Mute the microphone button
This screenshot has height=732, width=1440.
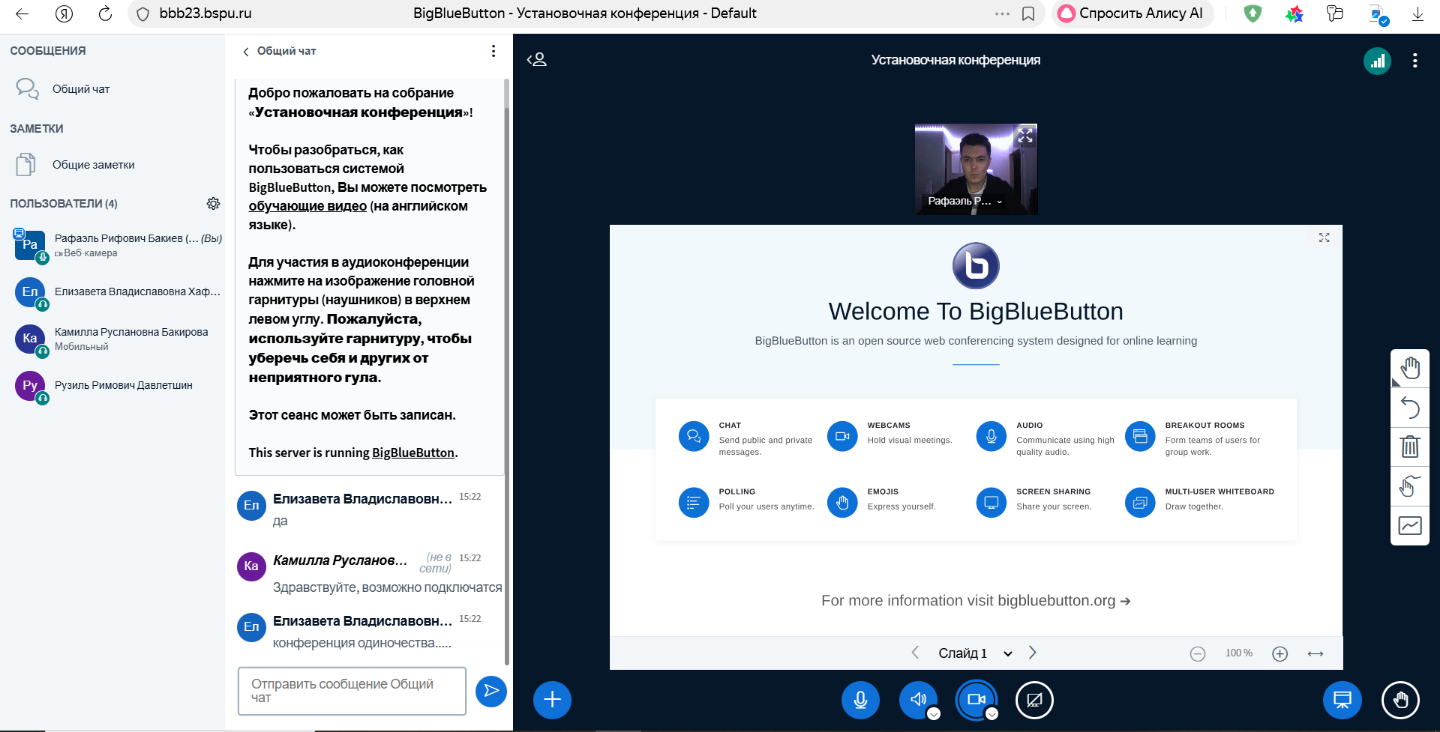860,700
